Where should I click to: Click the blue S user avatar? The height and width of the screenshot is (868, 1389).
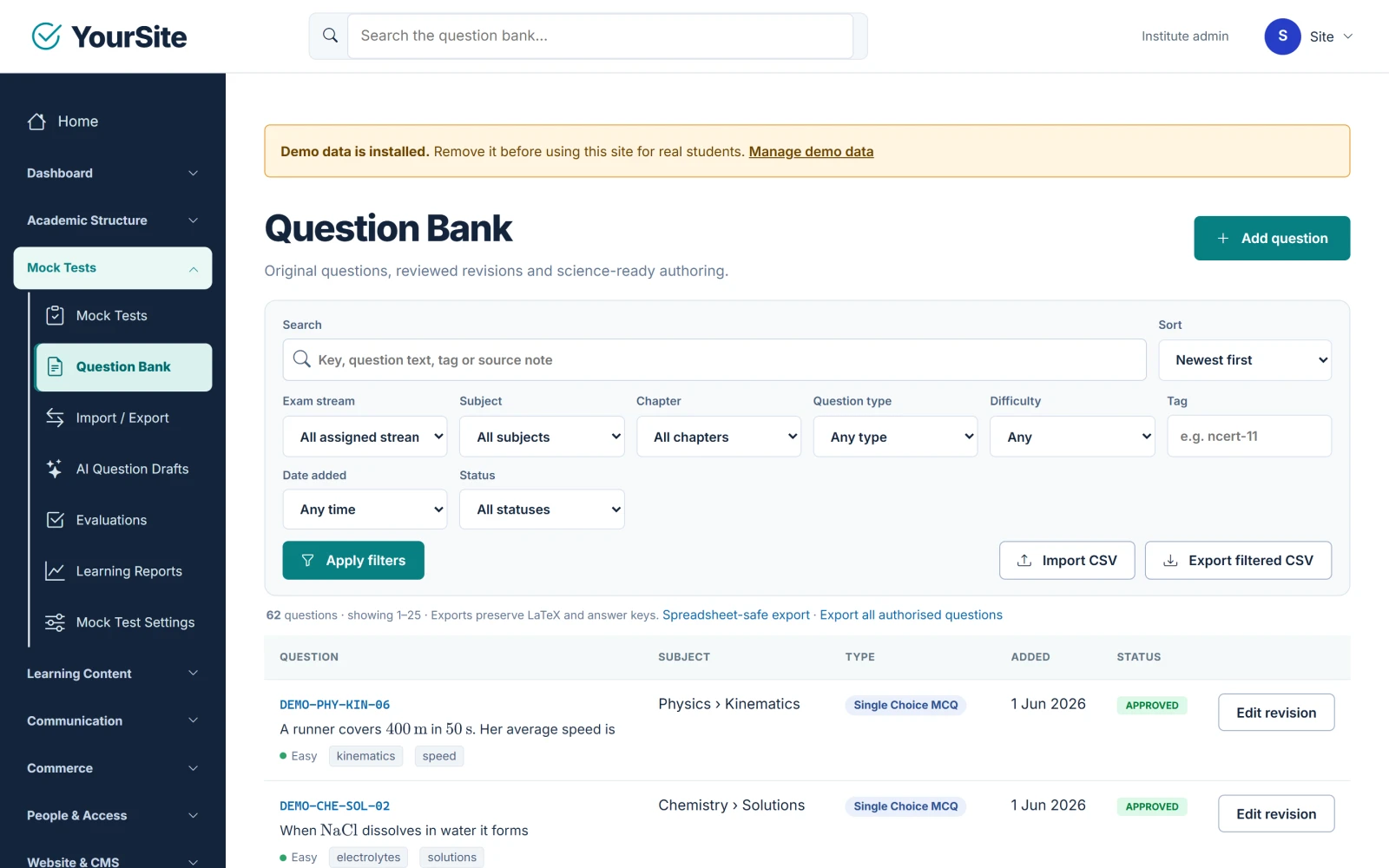(1282, 36)
